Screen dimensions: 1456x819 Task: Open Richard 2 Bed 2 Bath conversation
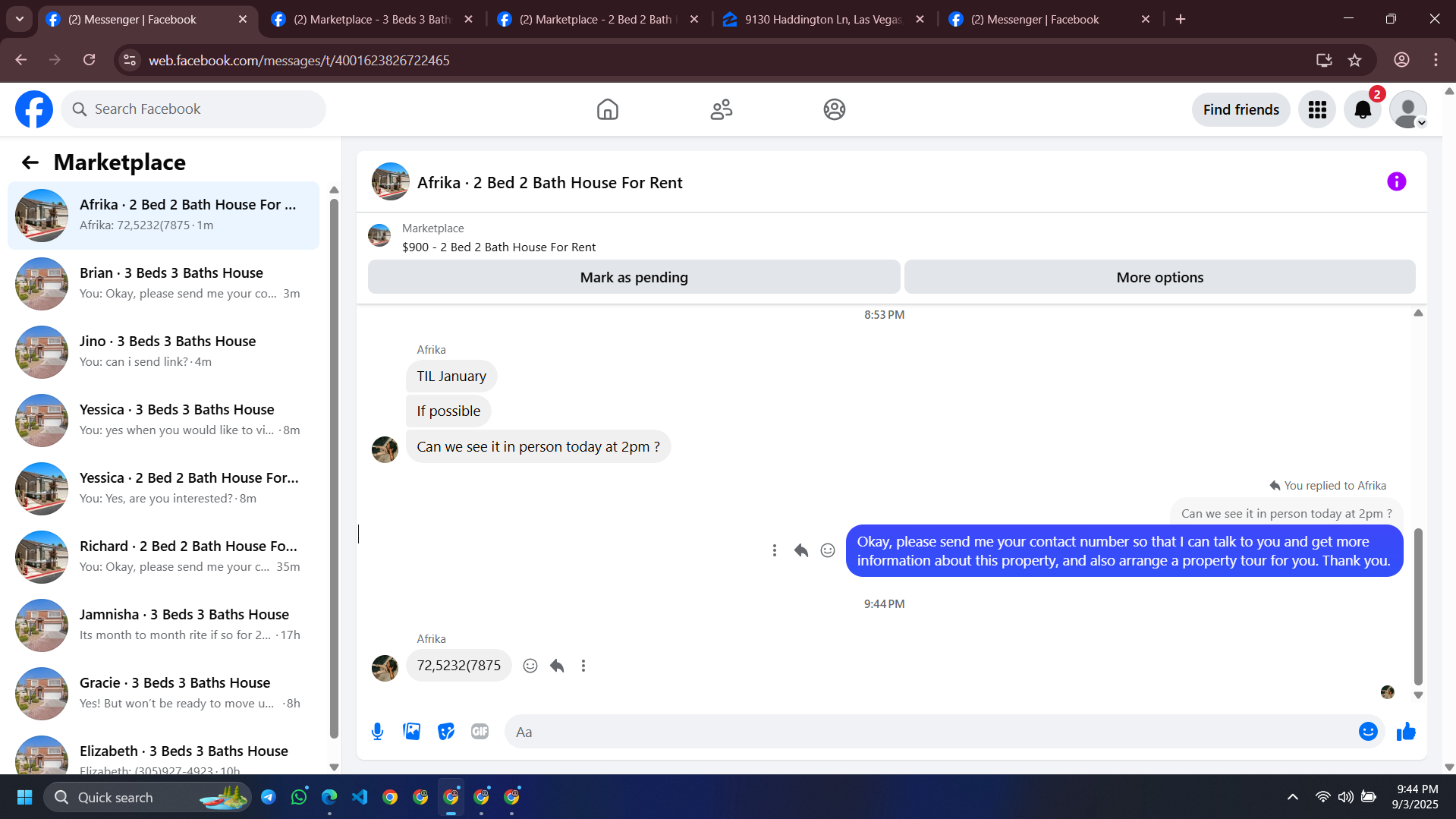(x=163, y=557)
